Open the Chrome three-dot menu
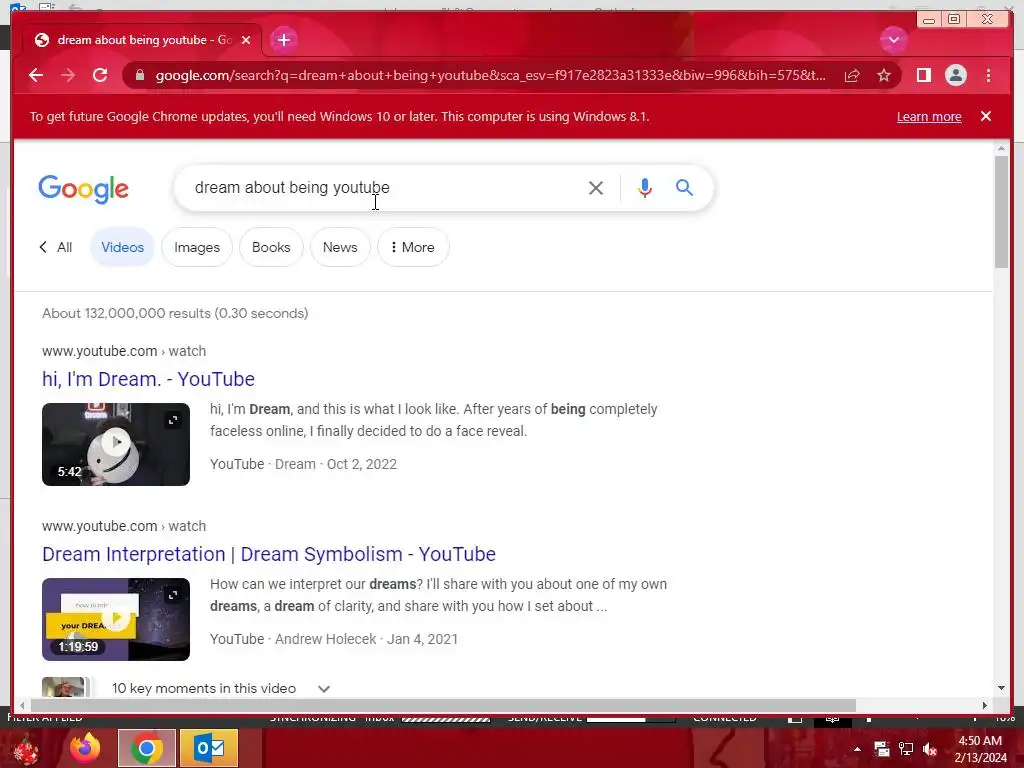The height and width of the screenshot is (768, 1024). coord(988,75)
